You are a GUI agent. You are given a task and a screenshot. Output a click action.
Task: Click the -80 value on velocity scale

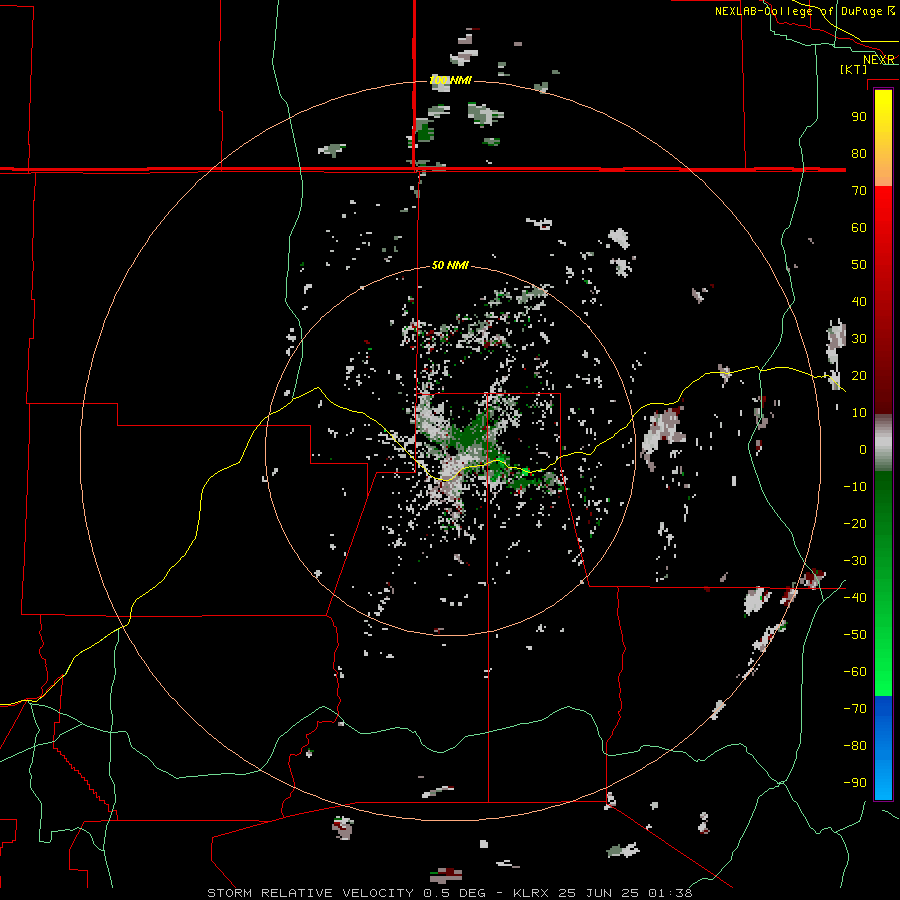tap(855, 746)
